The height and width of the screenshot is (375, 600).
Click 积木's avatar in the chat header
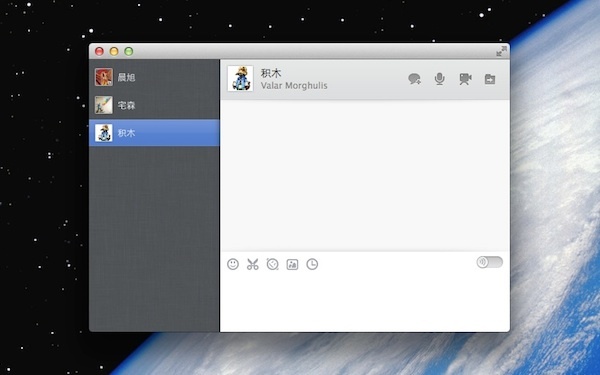point(240,78)
